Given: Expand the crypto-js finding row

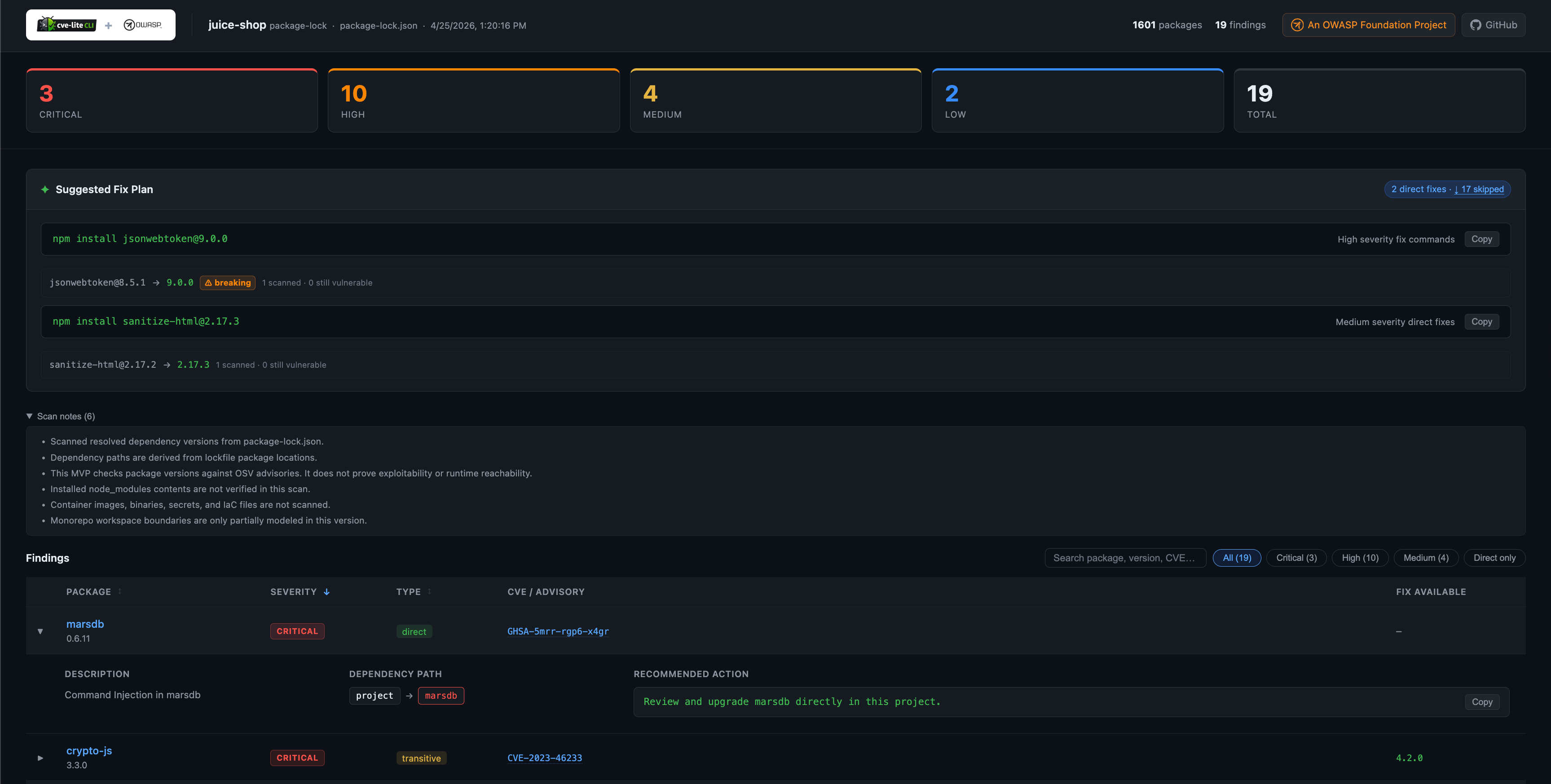Looking at the screenshot, I should (x=40, y=758).
